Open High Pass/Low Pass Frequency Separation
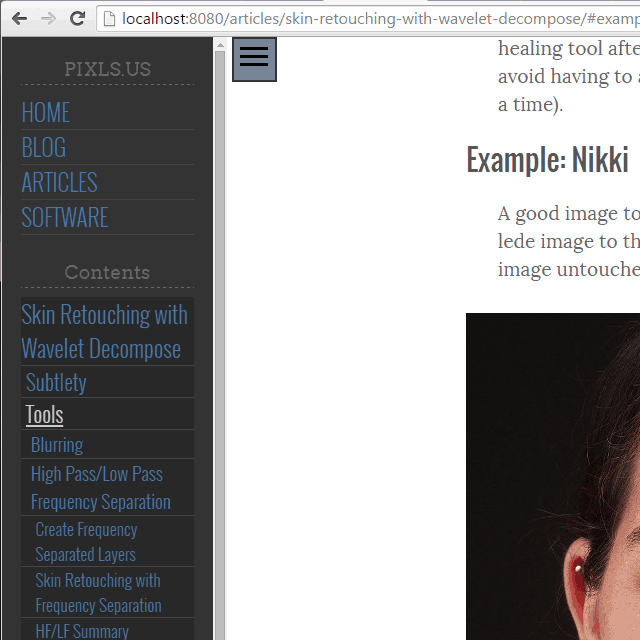The width and height of the screenshot is (640, 640). click(x=101, y=487)
